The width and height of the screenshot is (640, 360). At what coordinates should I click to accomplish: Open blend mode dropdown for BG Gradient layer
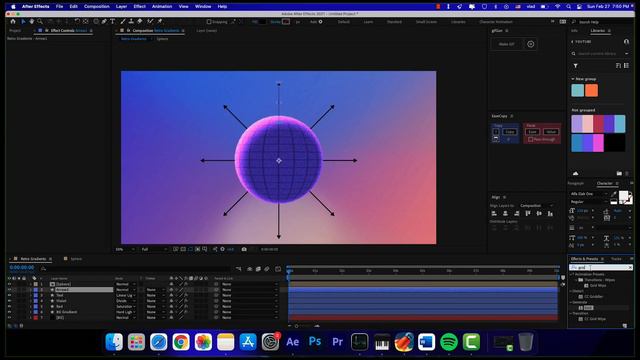pyautogui.click(x=125, y=312)
